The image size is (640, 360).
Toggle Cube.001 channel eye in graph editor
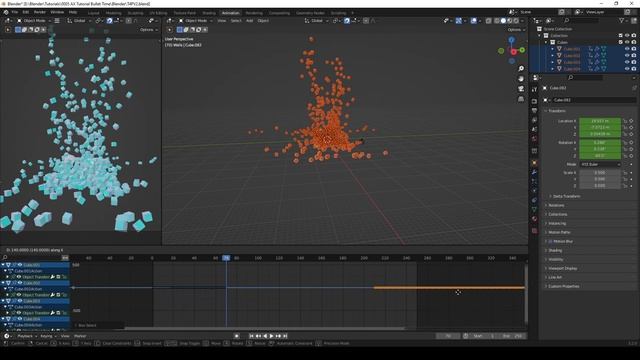coord(19,265)
